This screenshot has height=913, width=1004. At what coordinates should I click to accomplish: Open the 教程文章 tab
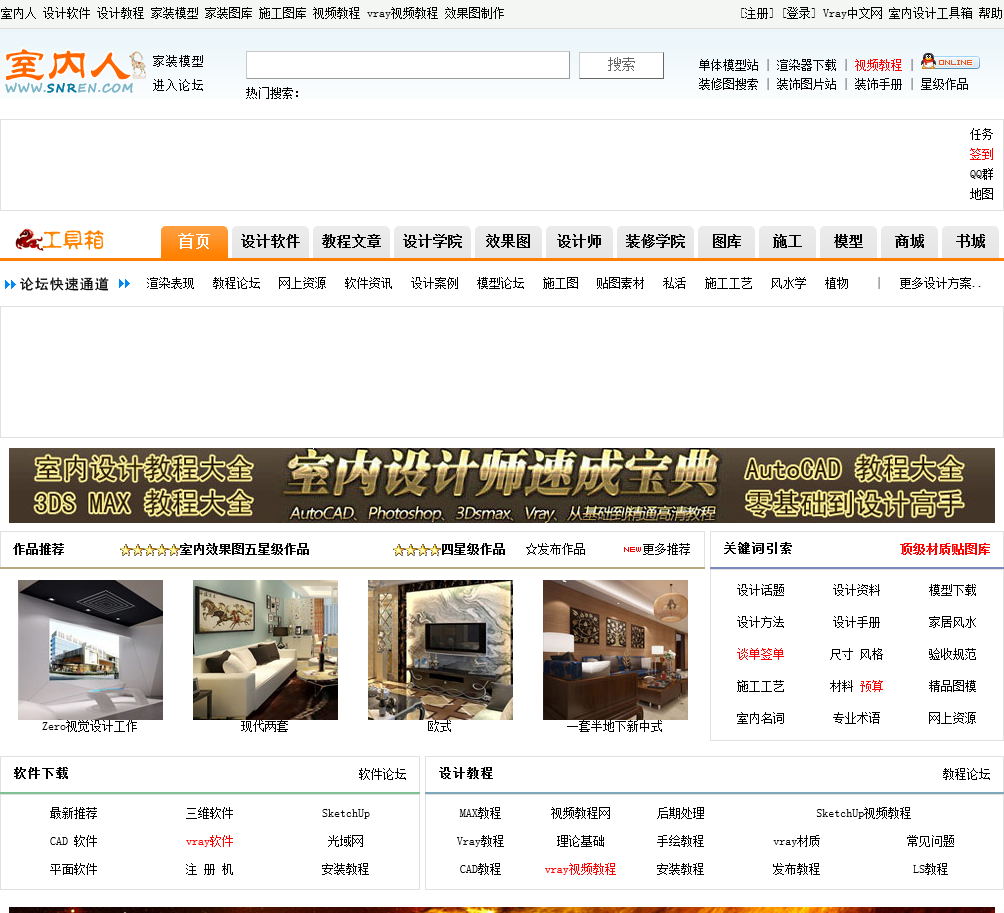pos(351,241)
